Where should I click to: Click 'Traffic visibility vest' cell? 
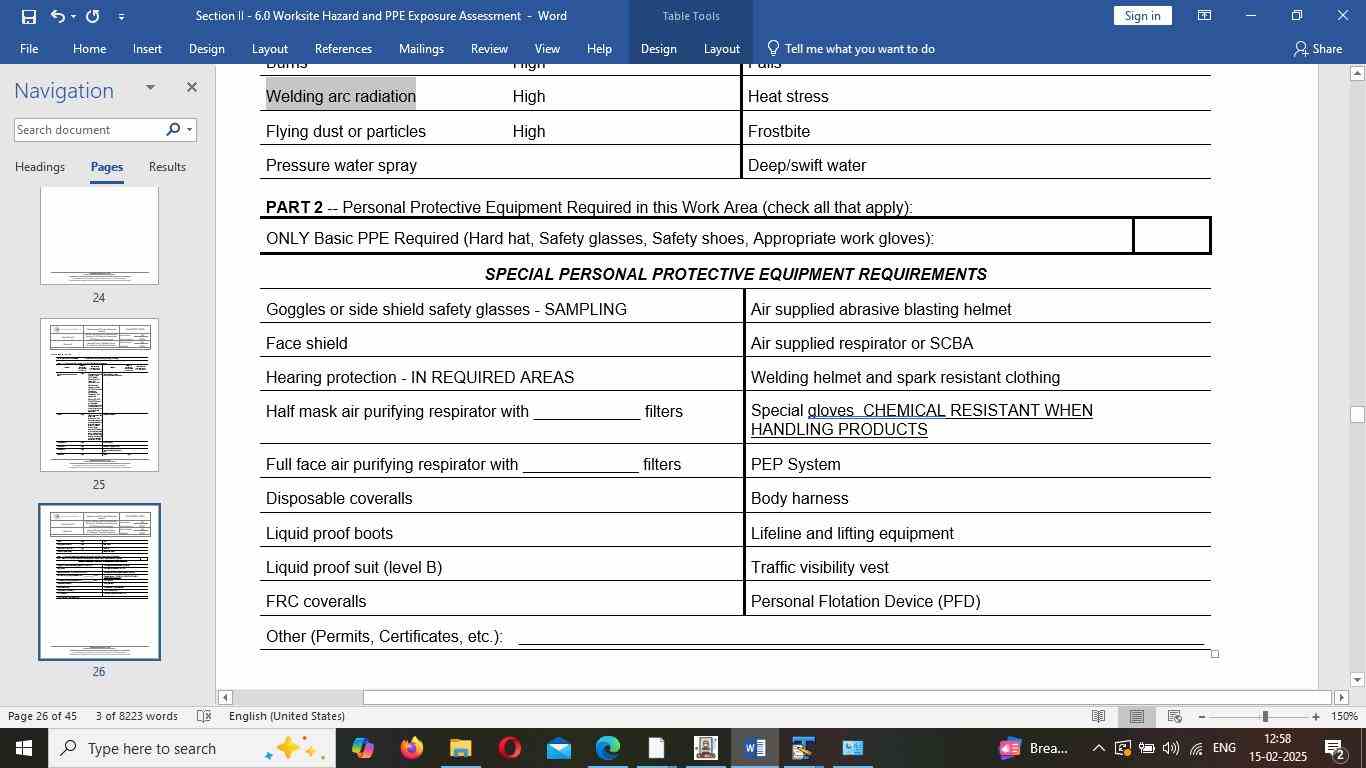[x=979, y=567]
